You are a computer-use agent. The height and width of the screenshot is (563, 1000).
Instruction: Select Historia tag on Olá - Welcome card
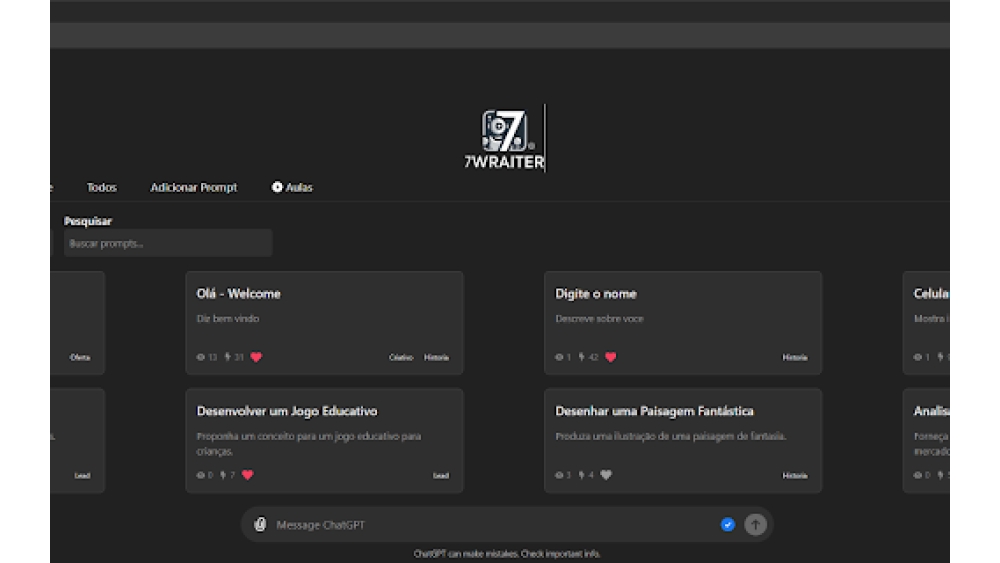[436, 358]
